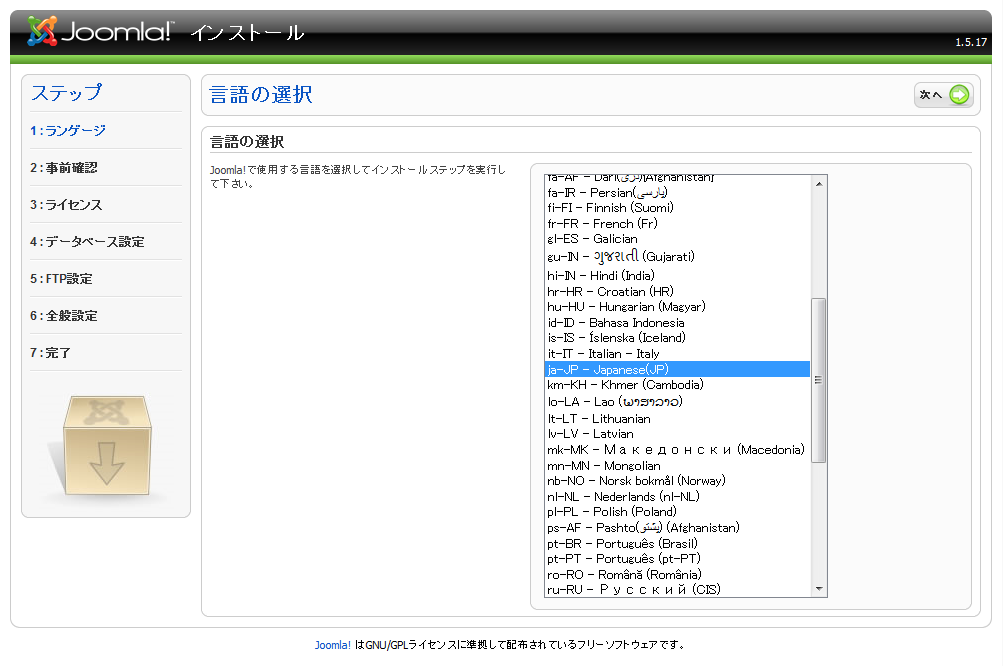Select it-IT - Italian - Italy
The image size is (1003, 666).
click(677, 354)
